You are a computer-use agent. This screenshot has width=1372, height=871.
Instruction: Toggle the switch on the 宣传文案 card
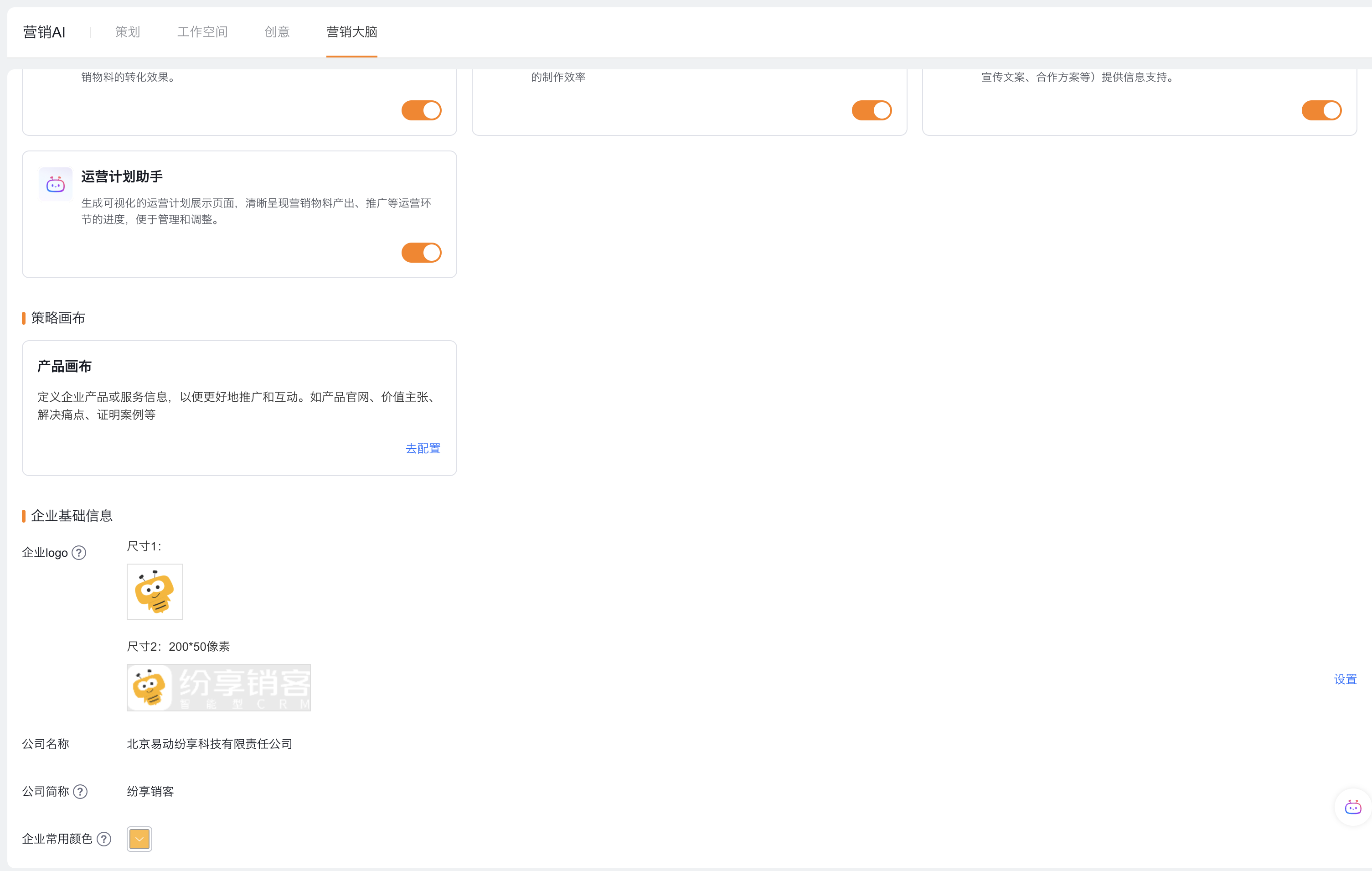(1321, 110)
